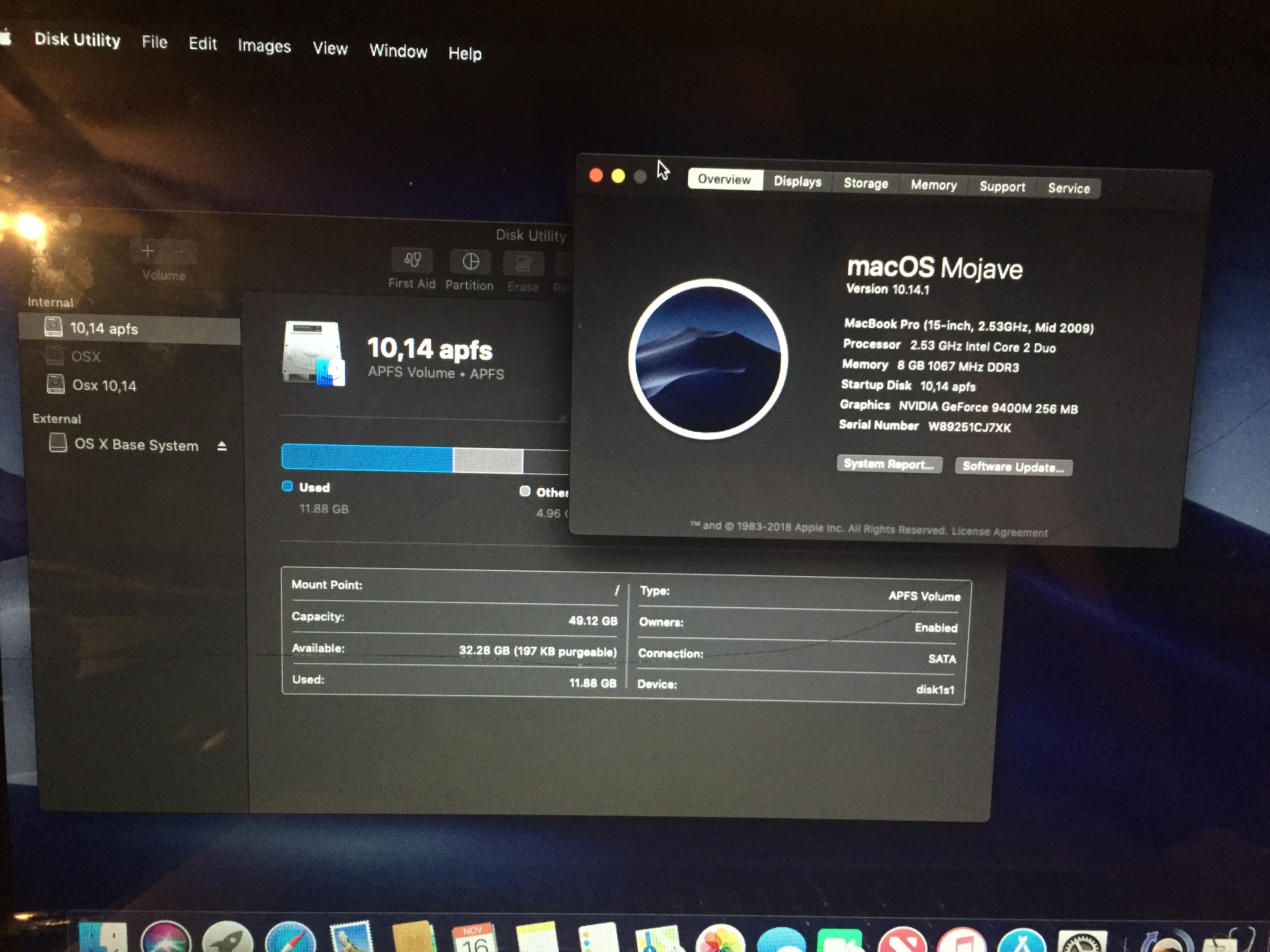Viewport: 1270px width, 952px height.
Task: Open the Images menu
Action: (x=264, y=46)
